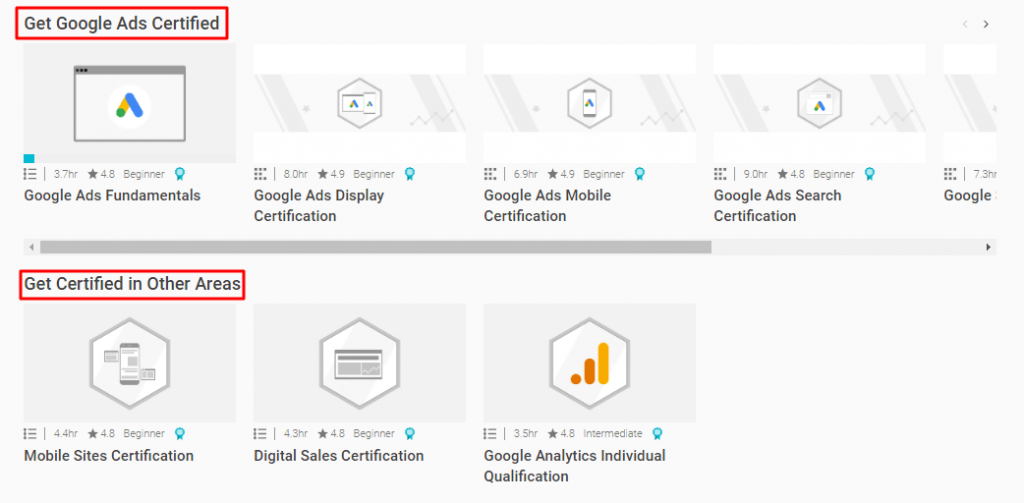The image size is (1024, 503).
Task: Click certificate badge for Google Ads Mobile Certification
Action: [x=639, y=174]
